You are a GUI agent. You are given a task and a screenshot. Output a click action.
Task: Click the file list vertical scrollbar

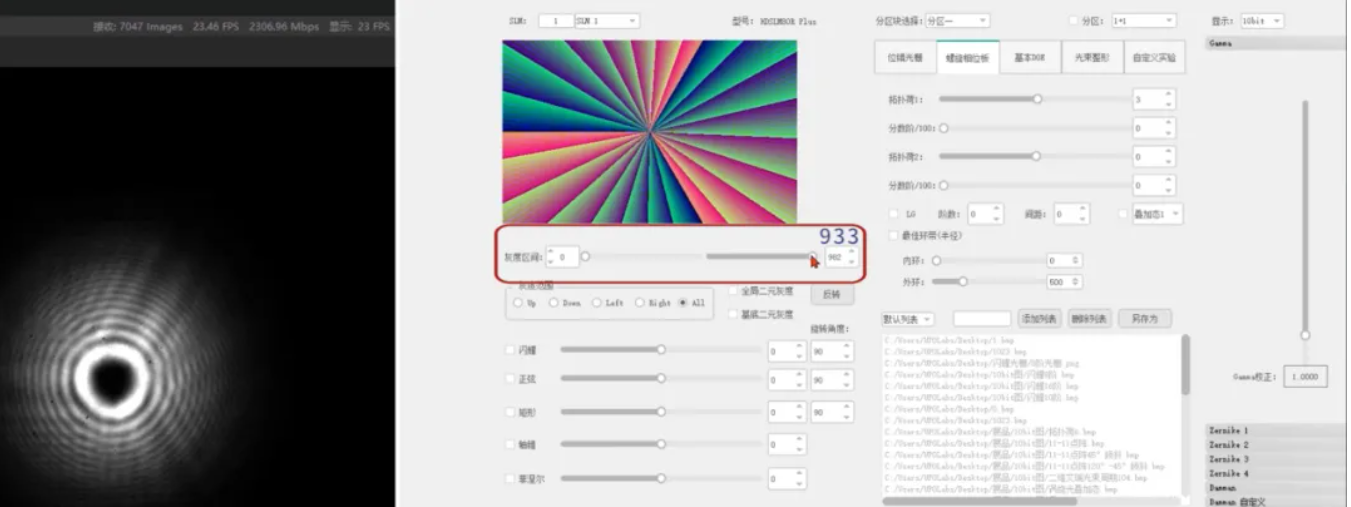click(x=1186, y=364)
